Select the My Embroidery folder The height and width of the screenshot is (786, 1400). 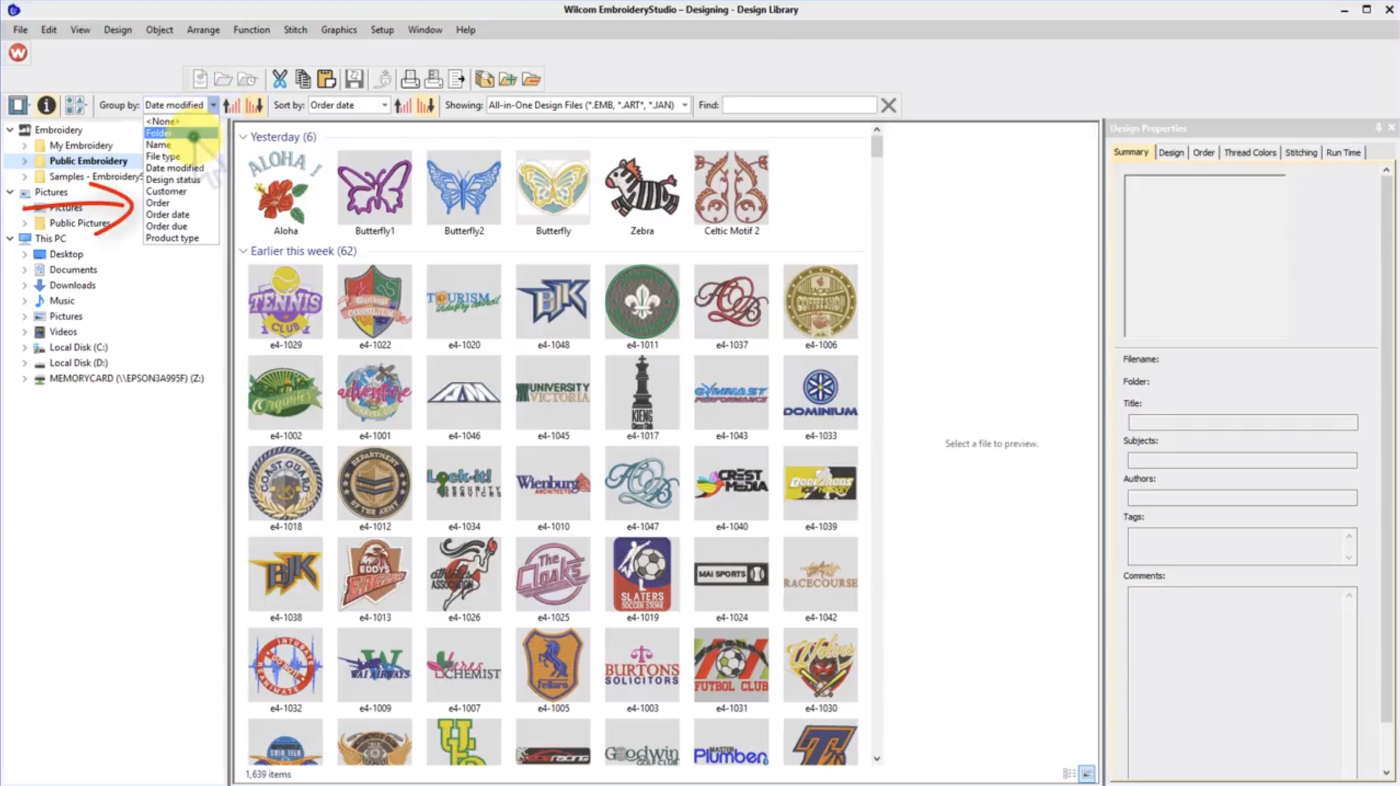[x=81, y=145]
